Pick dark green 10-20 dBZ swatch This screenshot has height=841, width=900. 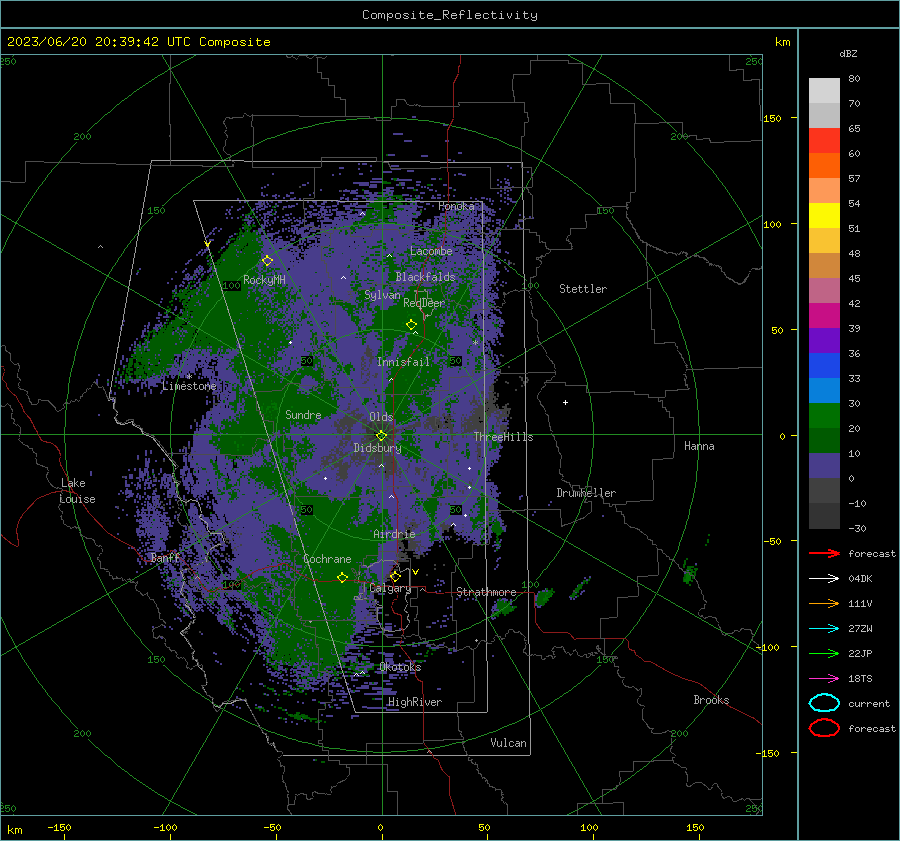(824, 441)
